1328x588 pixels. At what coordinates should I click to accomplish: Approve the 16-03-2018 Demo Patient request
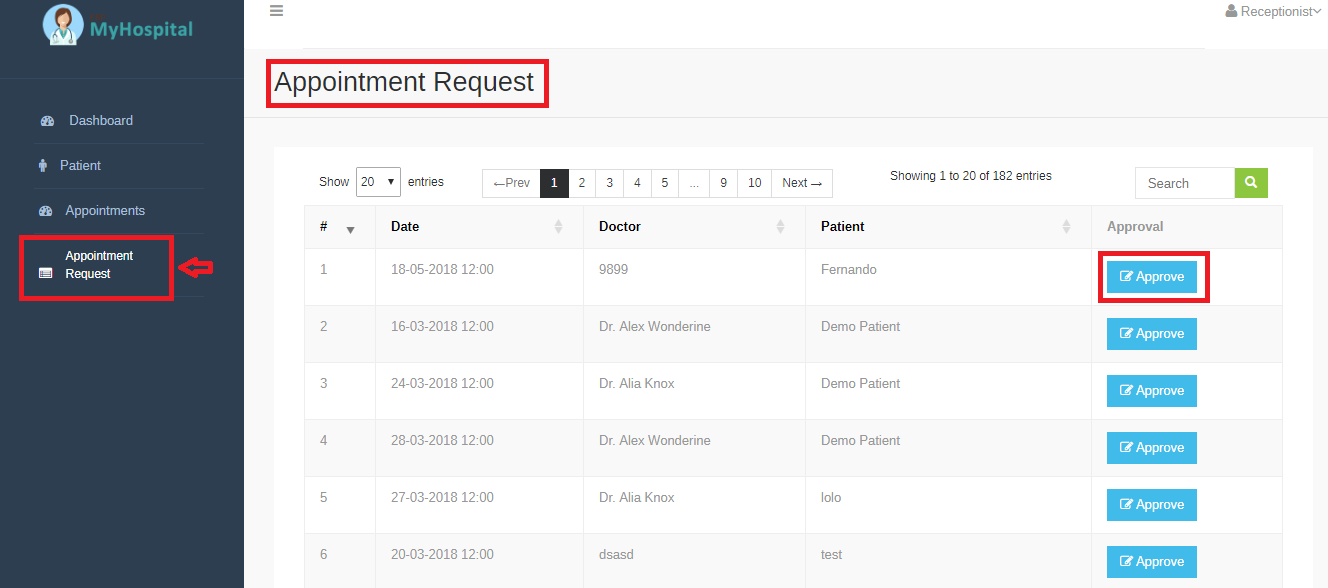pos(1152,334)
